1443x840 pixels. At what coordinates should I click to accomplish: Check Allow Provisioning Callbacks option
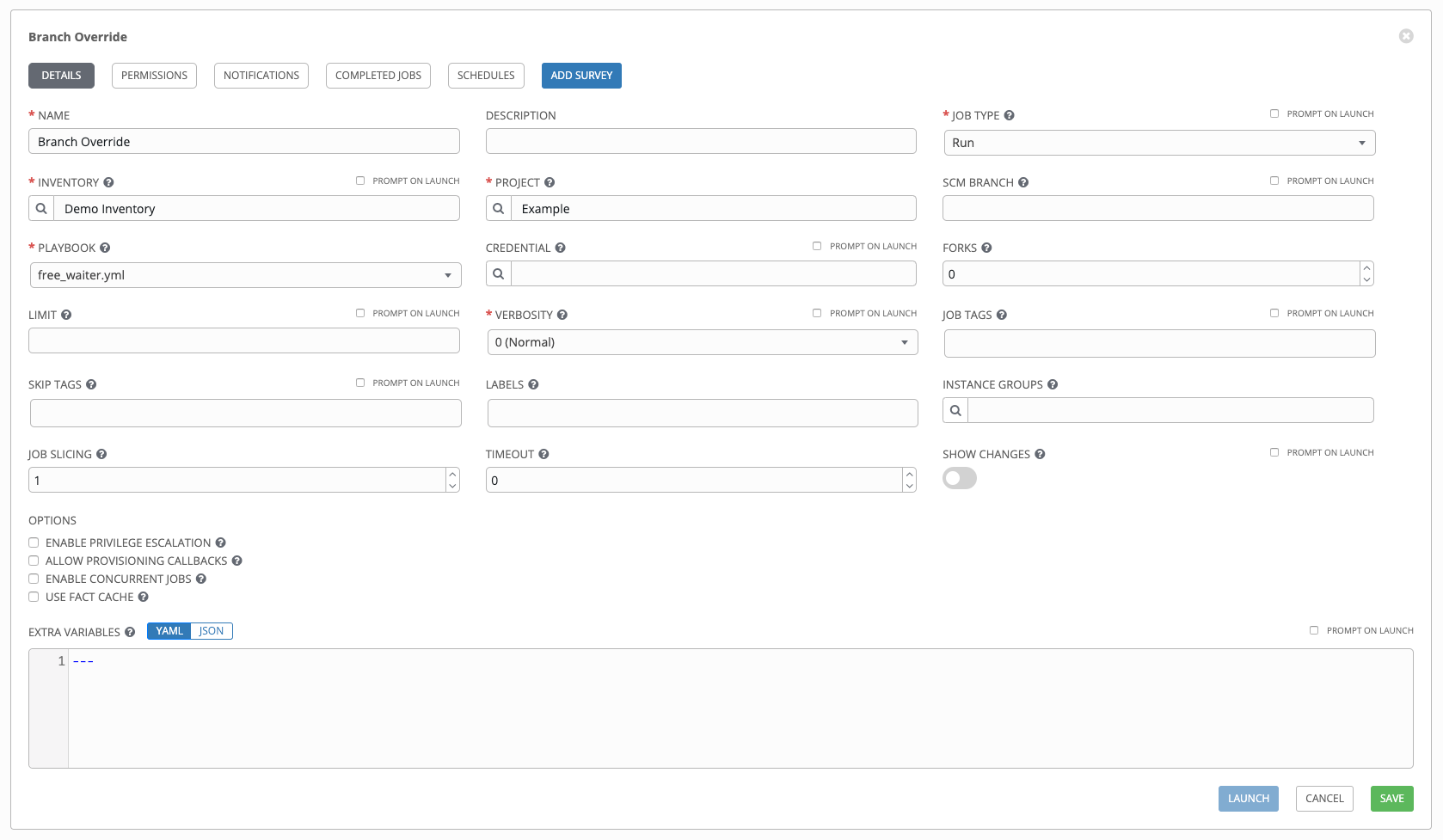[x=34, y=561]
